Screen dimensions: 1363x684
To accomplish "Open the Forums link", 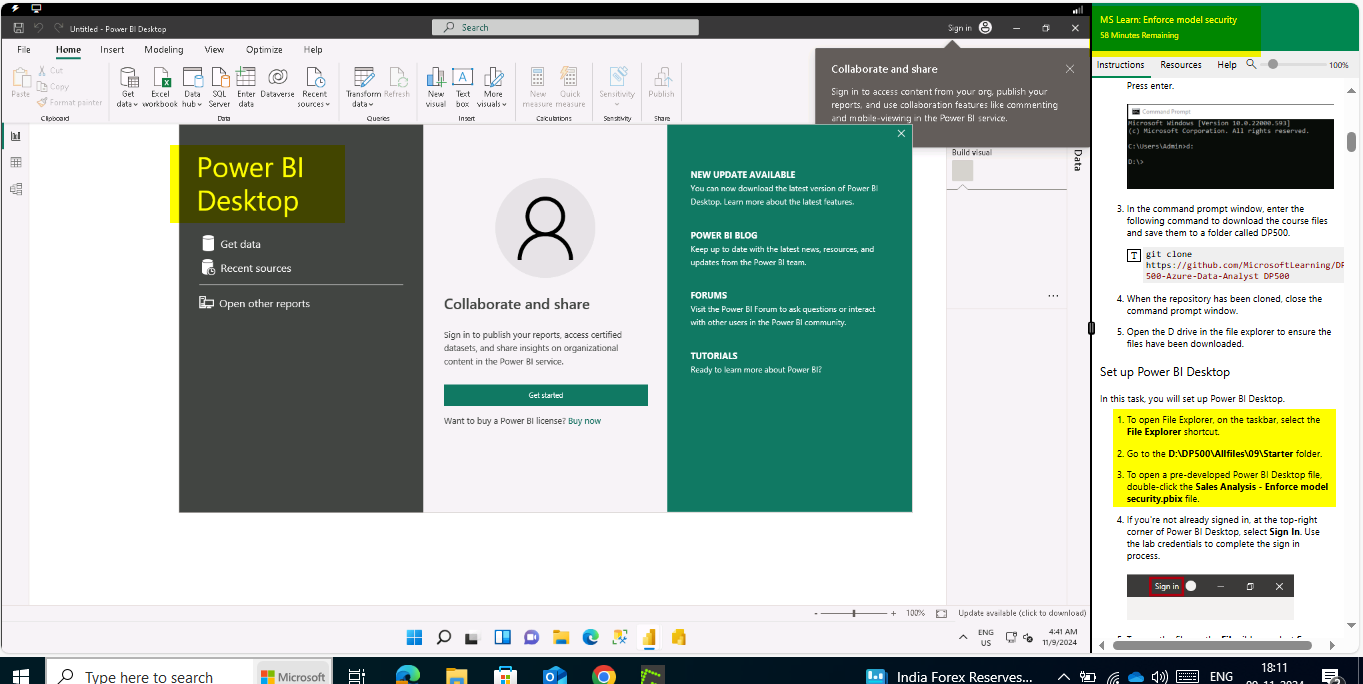I will (709, 296).
